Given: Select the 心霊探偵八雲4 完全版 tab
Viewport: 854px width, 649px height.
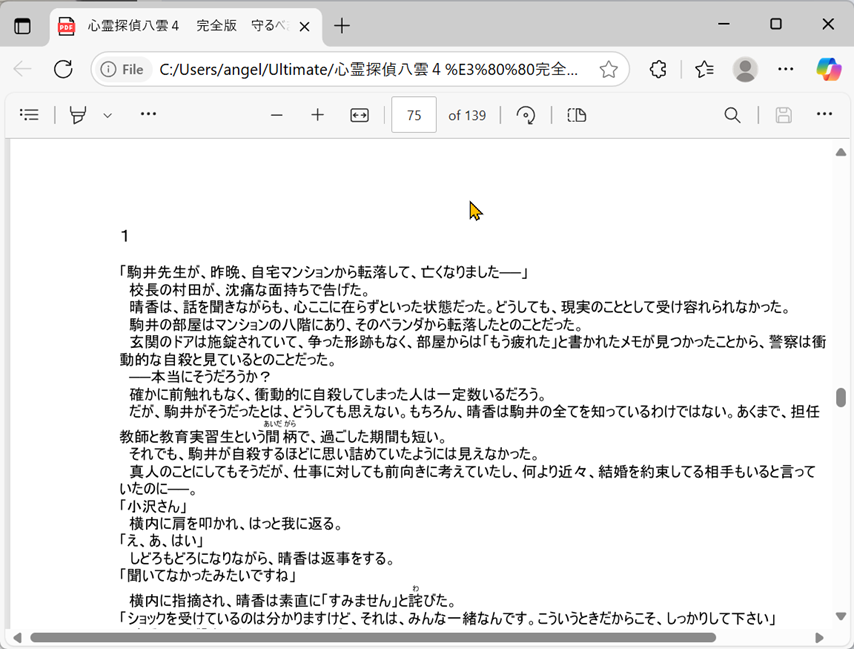Looking at the screenshot, I should (188, 26).
